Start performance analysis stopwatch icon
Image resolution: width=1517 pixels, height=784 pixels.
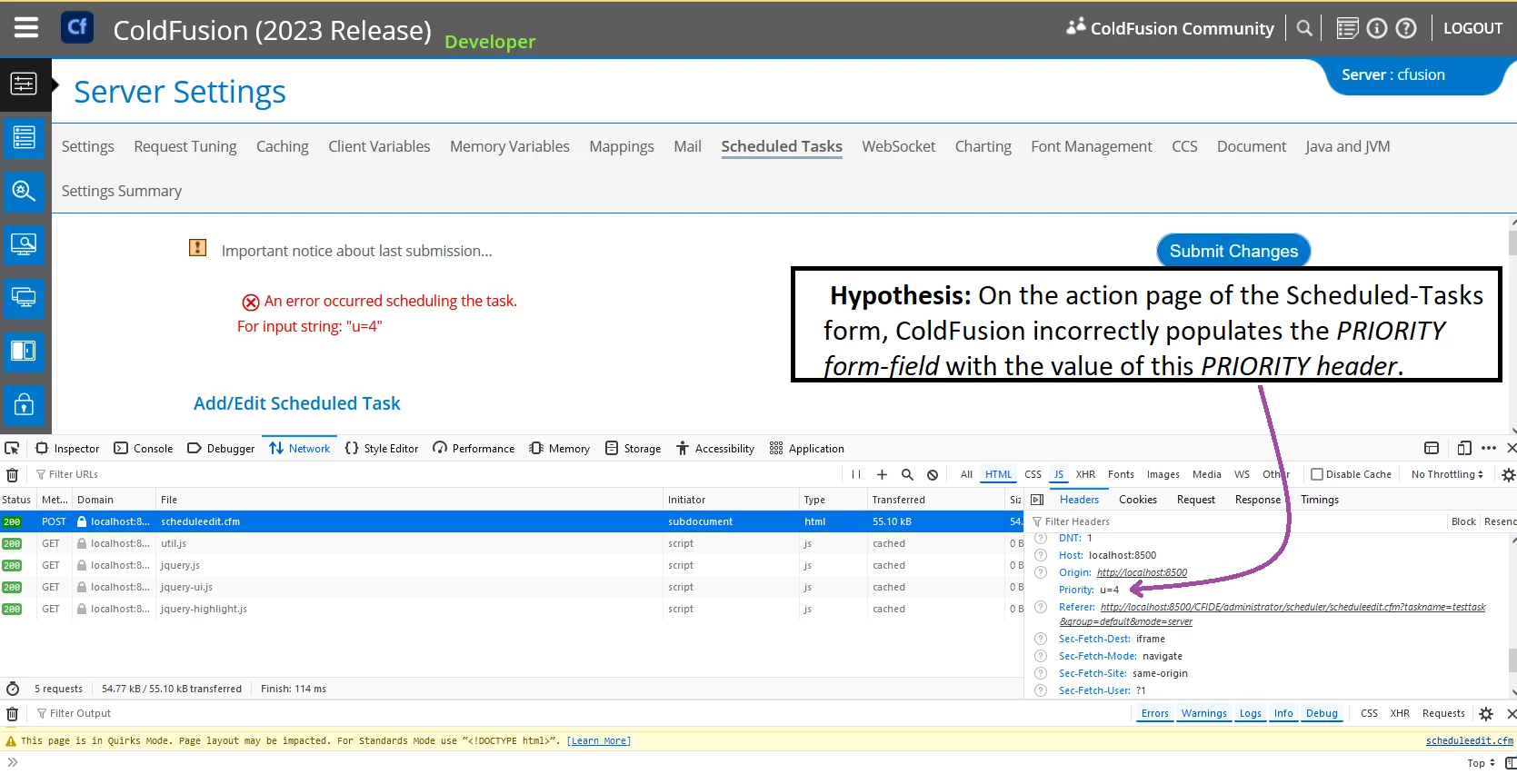[x=13, y=689]
